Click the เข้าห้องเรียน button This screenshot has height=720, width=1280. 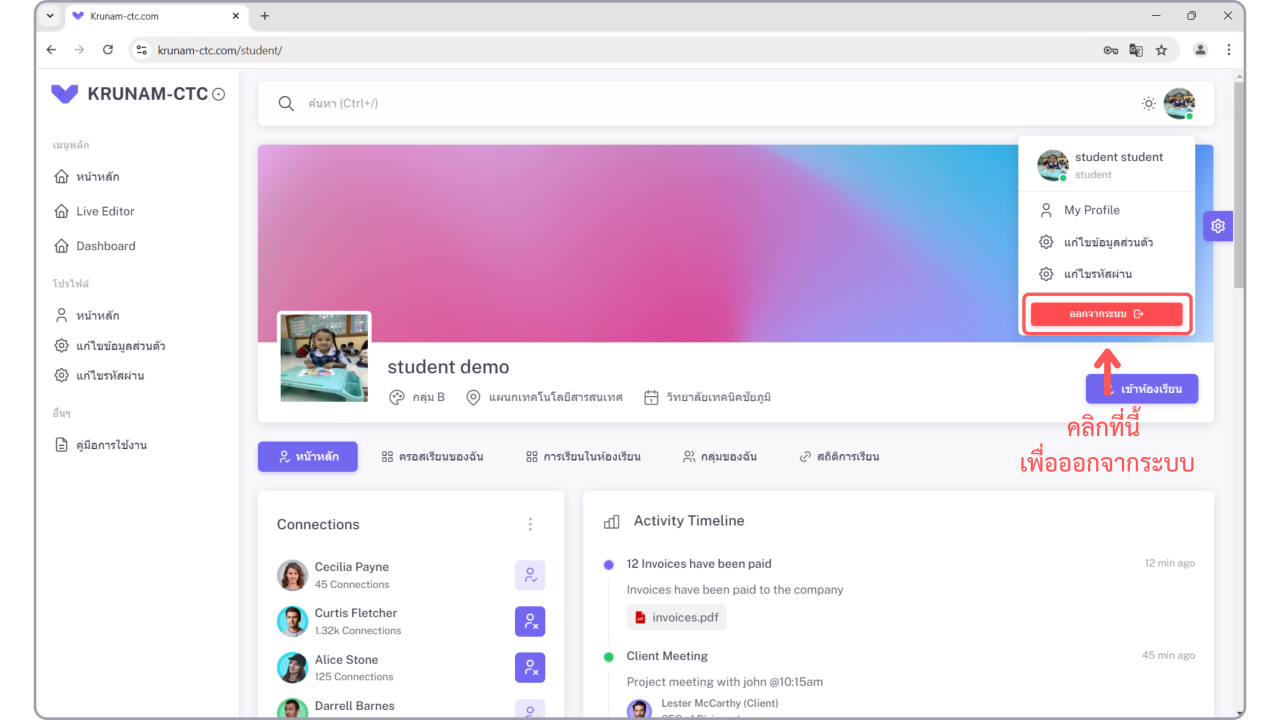coord(1142,389)
